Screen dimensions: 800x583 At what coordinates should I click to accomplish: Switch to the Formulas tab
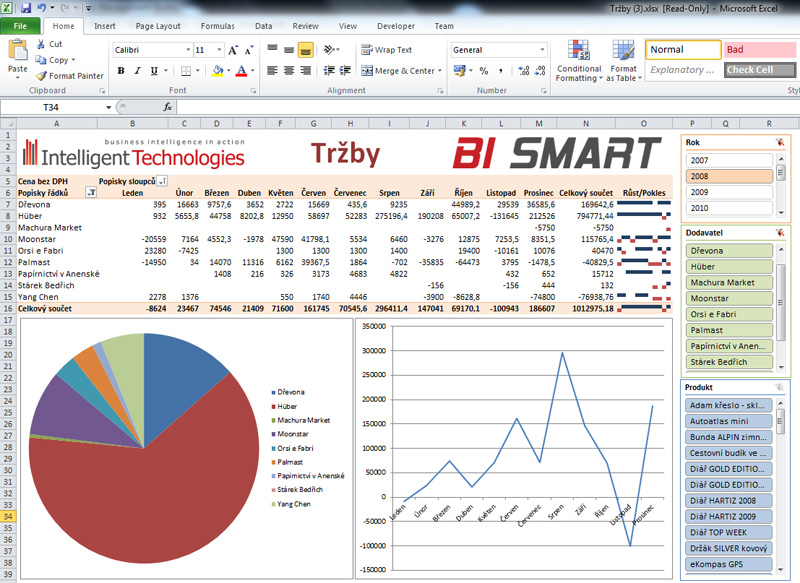[218, 26]
